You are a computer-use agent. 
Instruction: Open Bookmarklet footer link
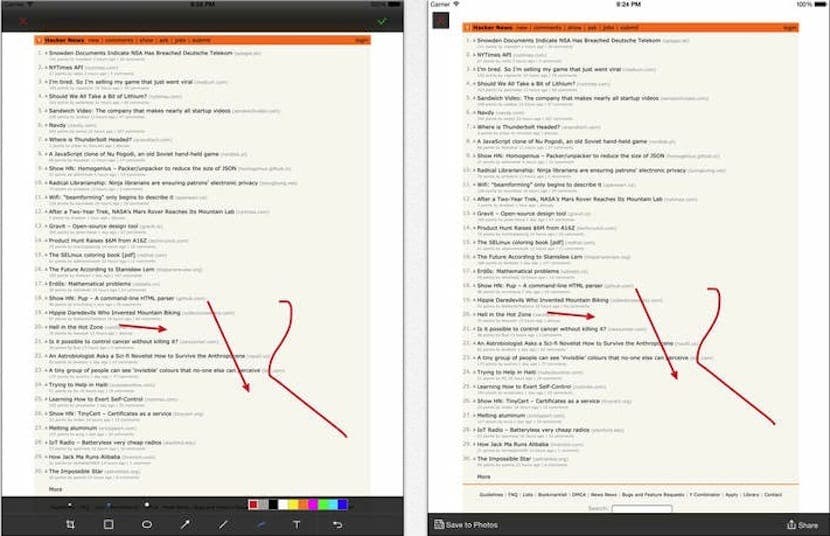(x=552, y=495)
